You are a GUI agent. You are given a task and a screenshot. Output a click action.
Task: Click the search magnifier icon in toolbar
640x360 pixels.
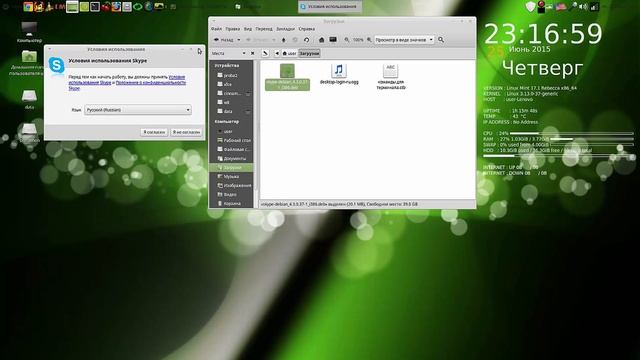[441, 40]
